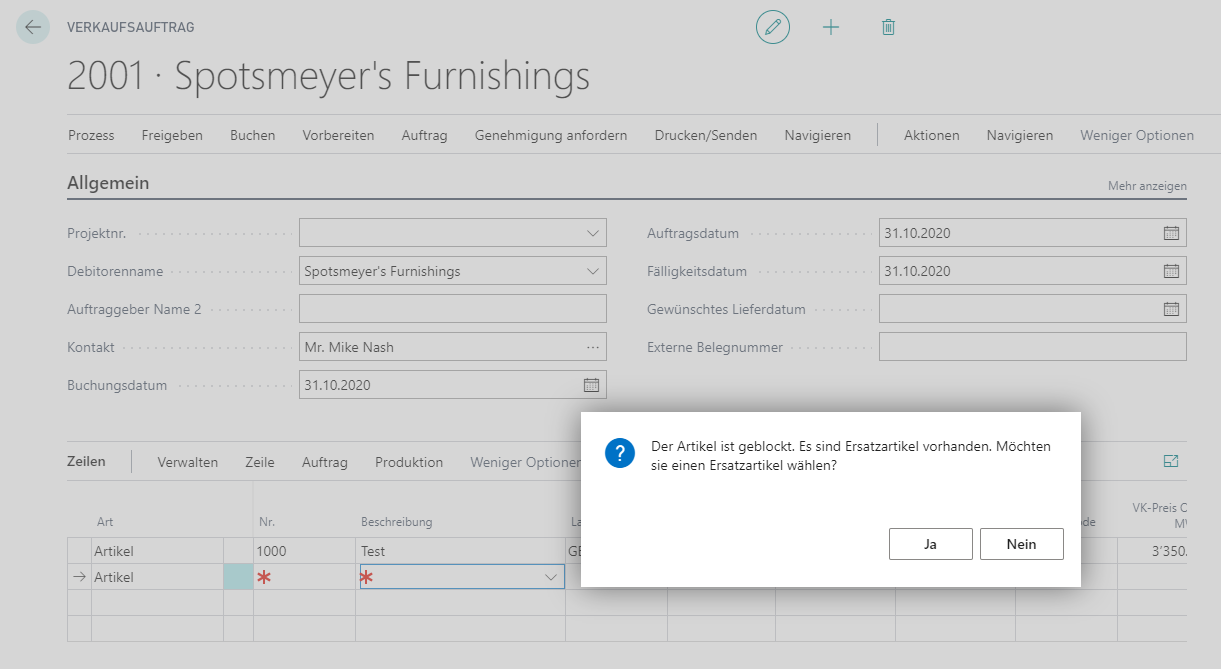Click the Beschreibung column header
The height and width of the screenshot is (669, 1221).
397,522
